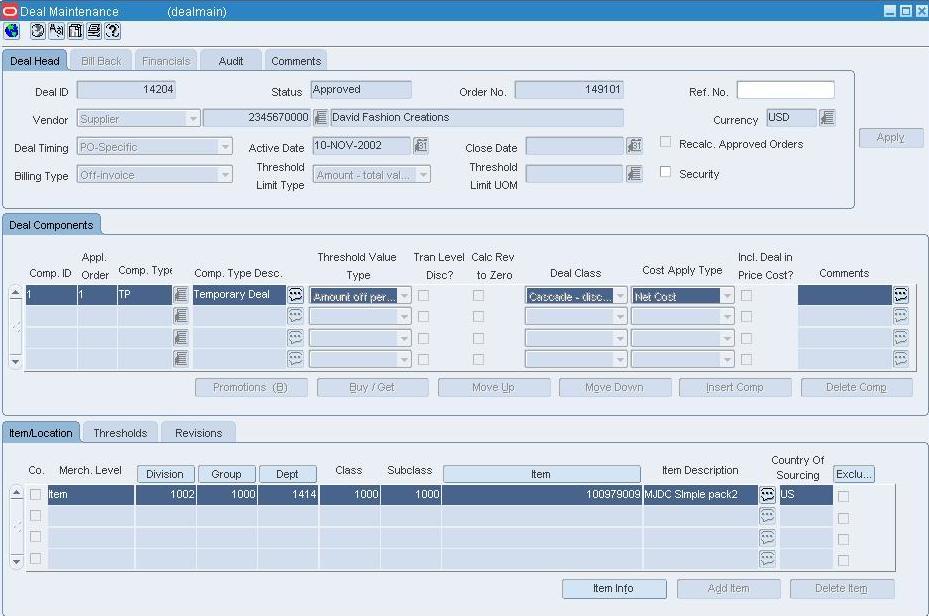This screenshot has width=929, height=616.
Task: Tick the checkbox on the Item row
Action: [x=35, y=495]
